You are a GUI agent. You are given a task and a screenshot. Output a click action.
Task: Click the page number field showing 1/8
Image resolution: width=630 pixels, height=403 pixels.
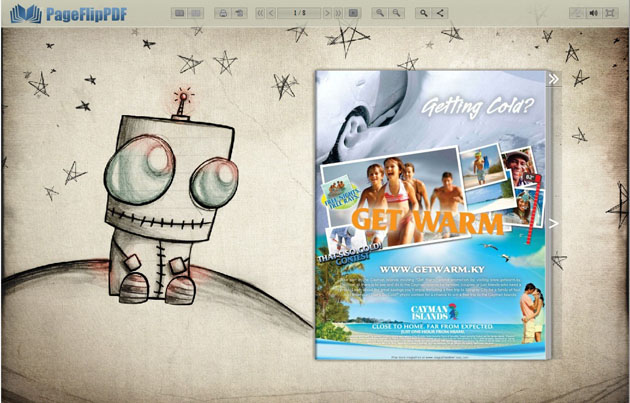299,13
